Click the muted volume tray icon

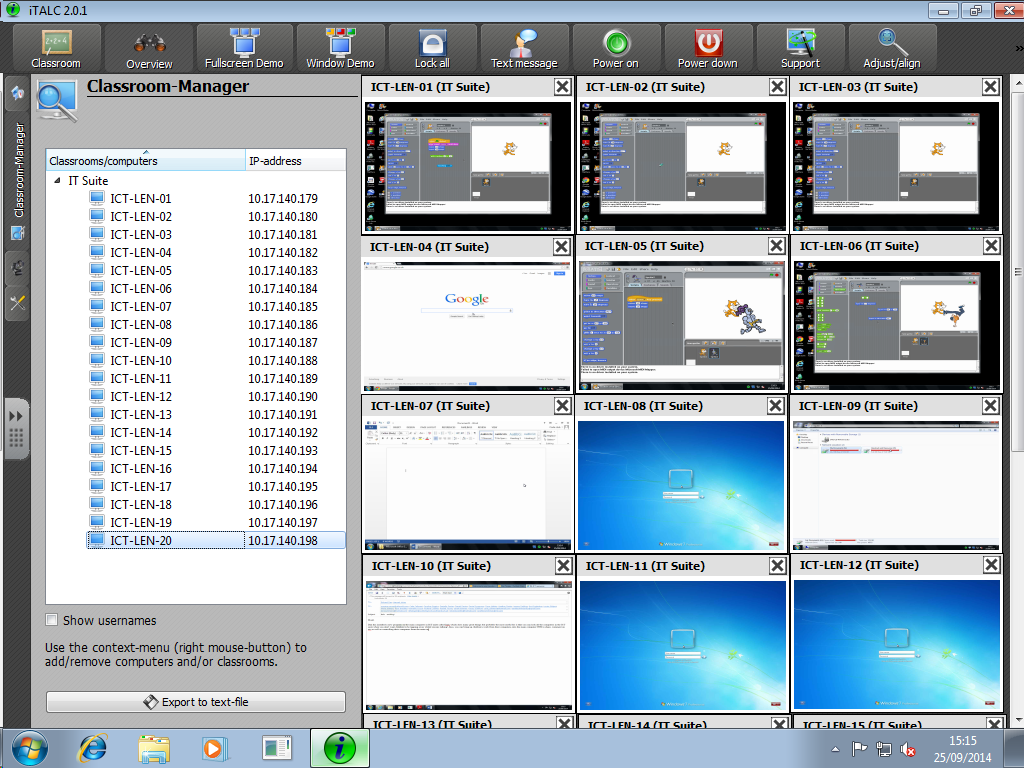coord(907,749)
